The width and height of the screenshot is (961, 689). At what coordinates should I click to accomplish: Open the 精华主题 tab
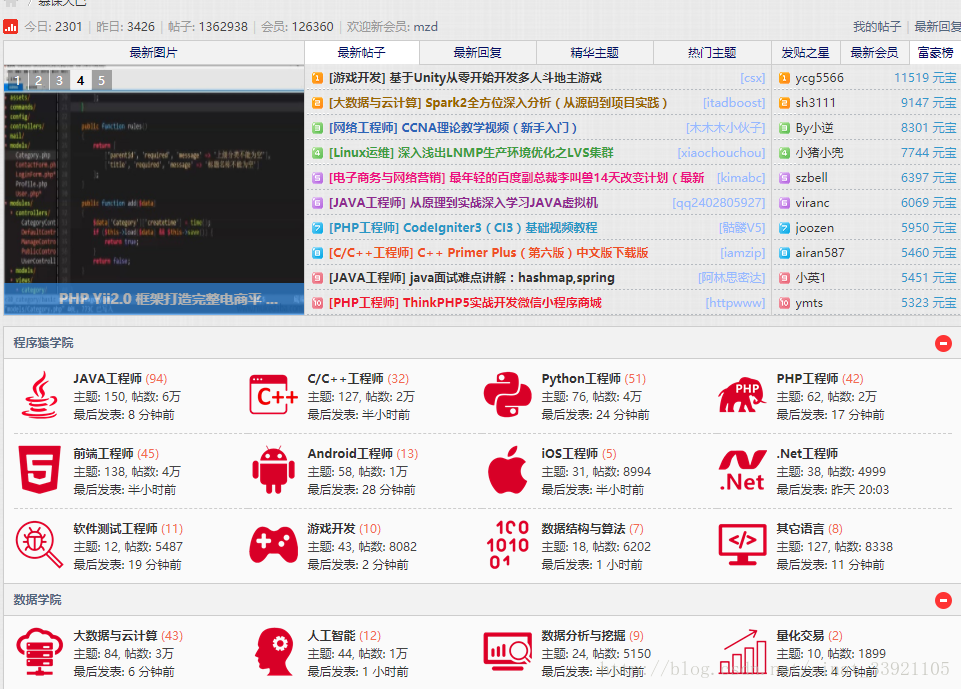pyautogui.click(x=594, y=53)
